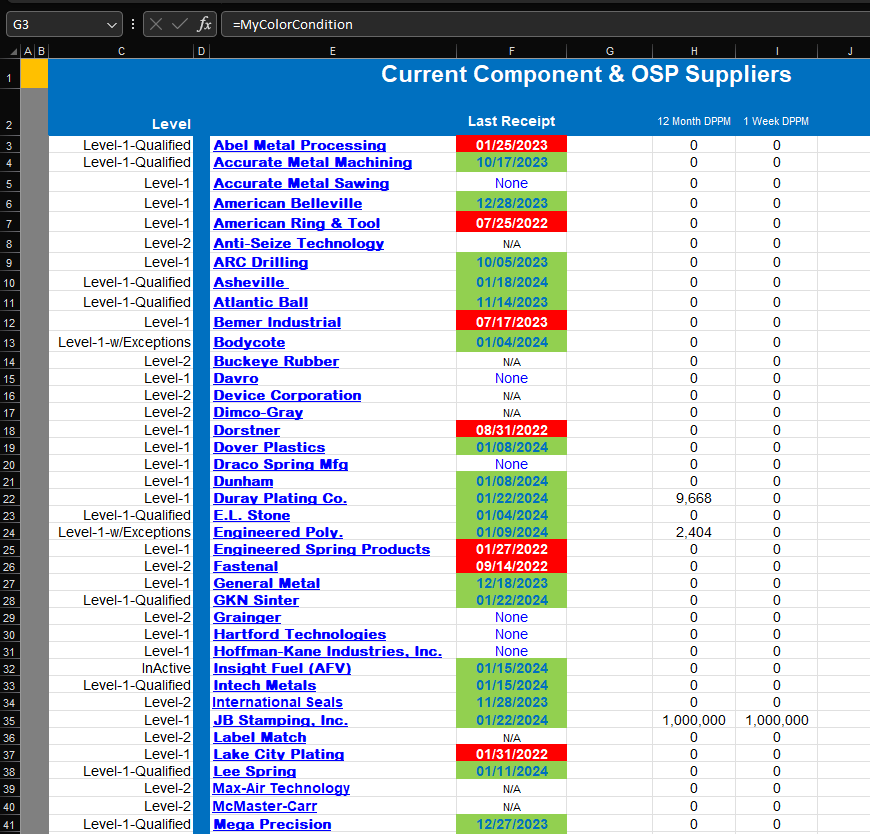This screenshot has height=834, width=870.
Task: Open American Belleville link
Action: pos(288,204)
